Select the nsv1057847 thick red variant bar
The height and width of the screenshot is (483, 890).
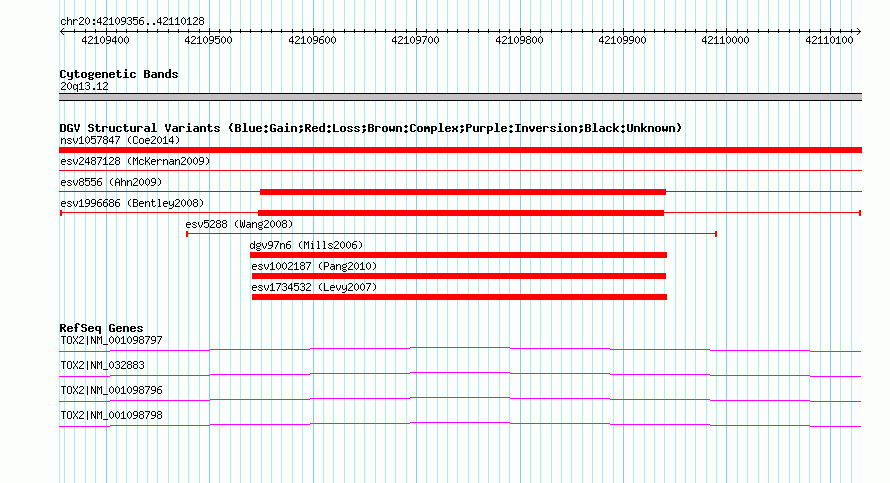click(460, 150)
